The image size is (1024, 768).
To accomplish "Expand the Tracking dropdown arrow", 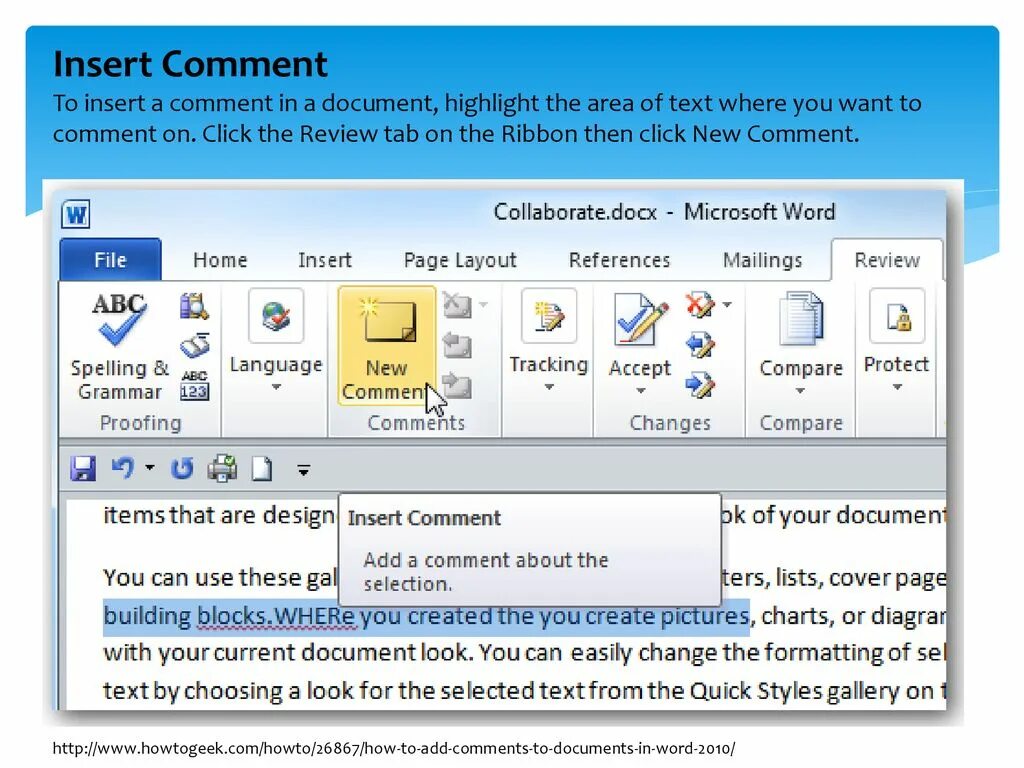I will click(x=549, y=387).
